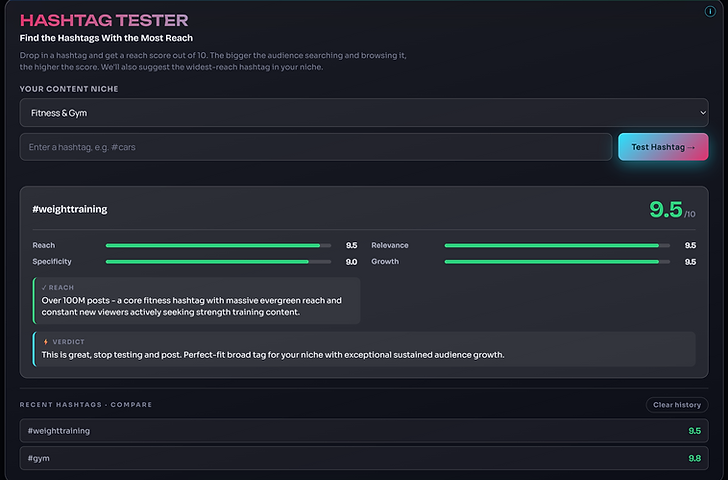This screenshot has width=728, height=480.
Task: Click the Growth progress bar
Action: [x=557, y=262]
